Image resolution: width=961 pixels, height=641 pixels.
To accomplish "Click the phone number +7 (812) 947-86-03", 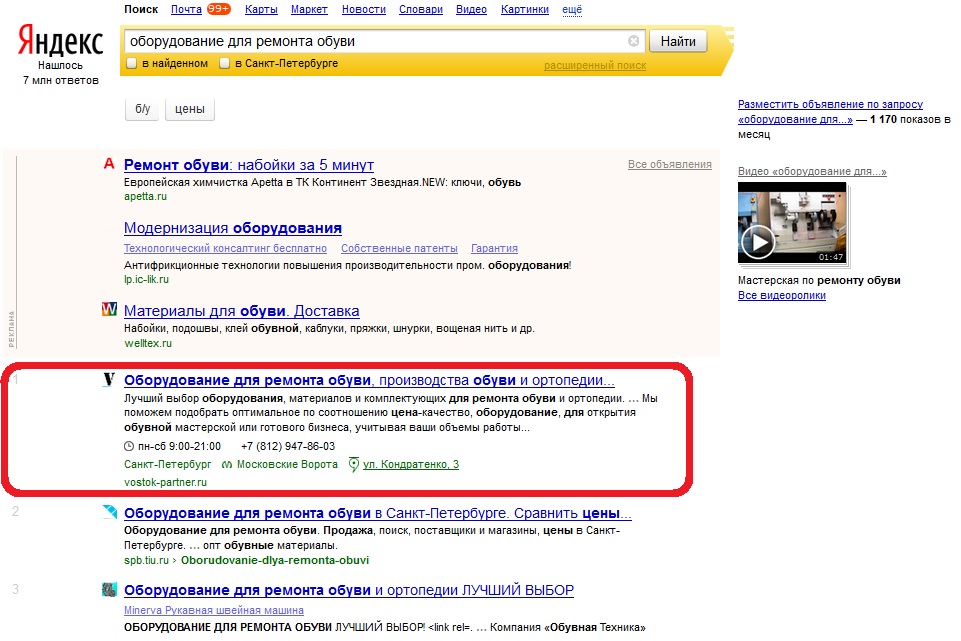I will tap(288, 446).
